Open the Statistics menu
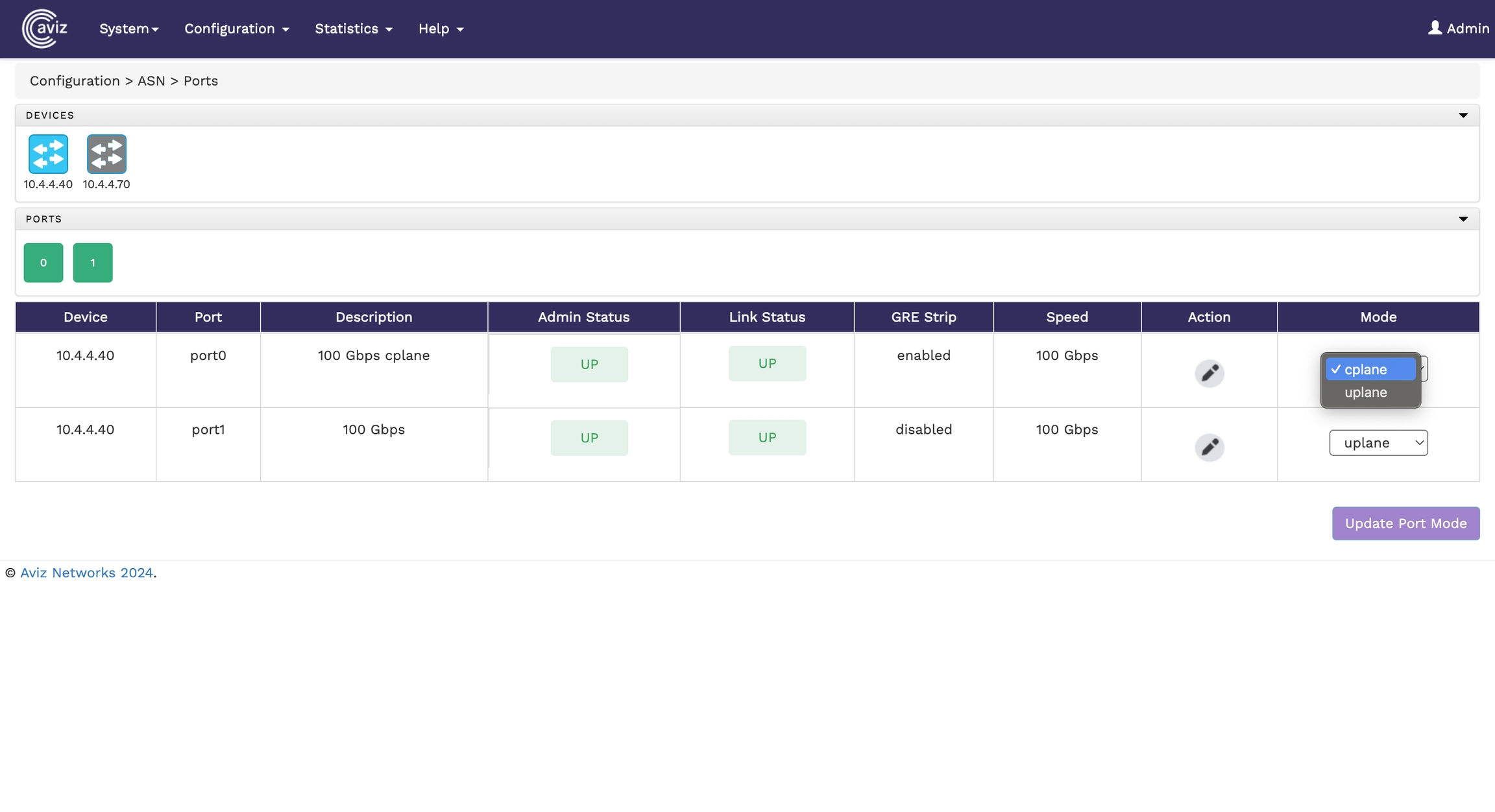Viewport: 1495px width, 812px height. pyautogui.click(x=353, y=29)
